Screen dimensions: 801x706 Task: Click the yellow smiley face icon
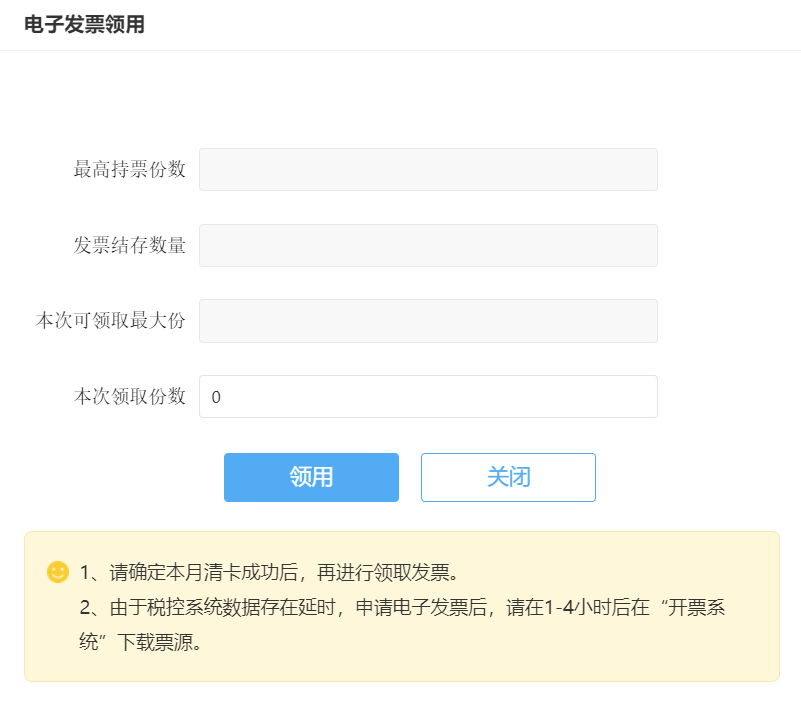click(58, 572)
